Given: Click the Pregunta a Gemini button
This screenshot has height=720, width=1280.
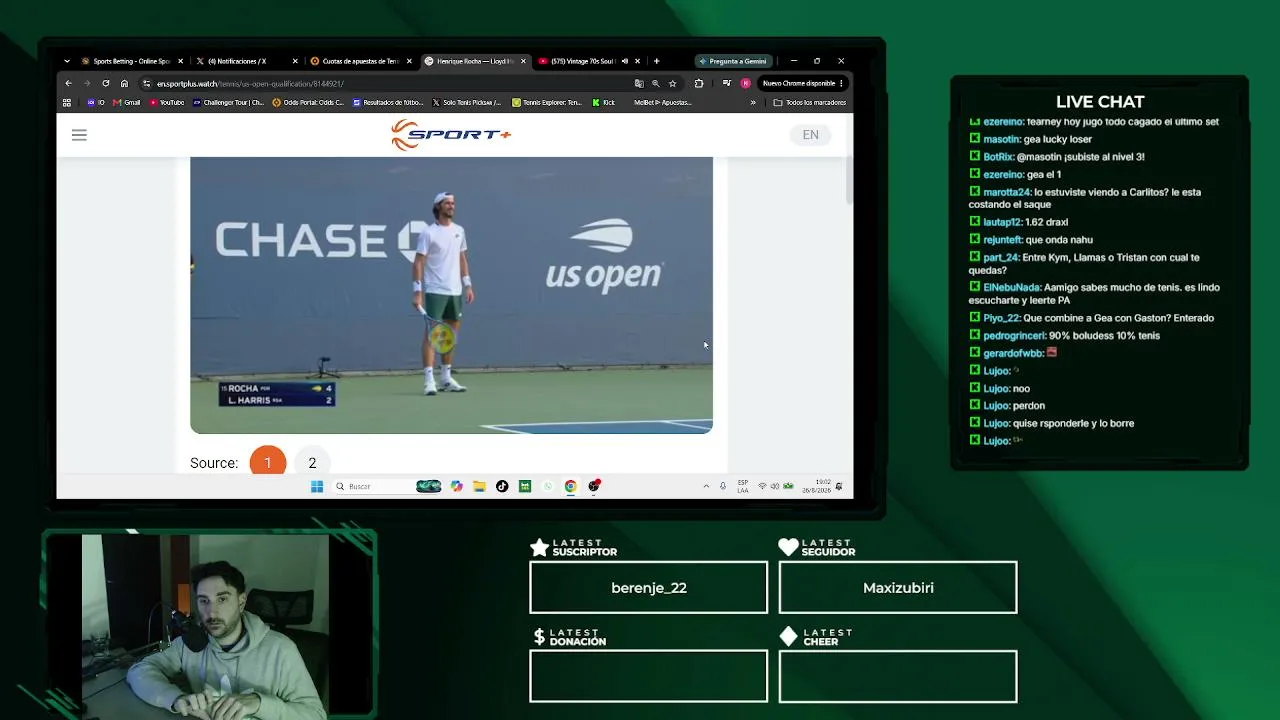Looking at the screenshot, I should tap(733, 61).
